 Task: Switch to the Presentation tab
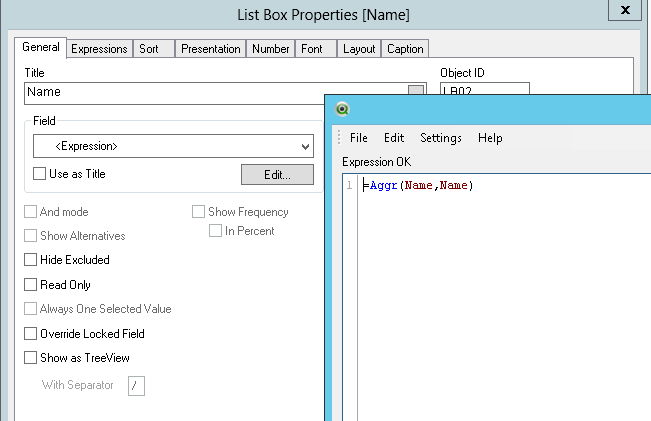(210, 49)
